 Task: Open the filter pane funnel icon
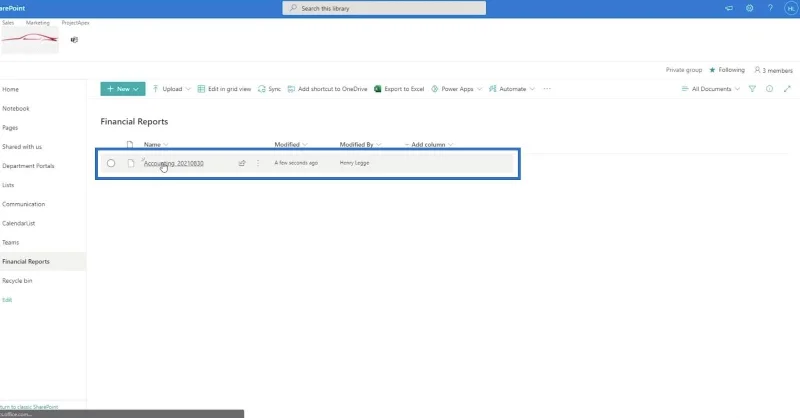pos(752,89)
